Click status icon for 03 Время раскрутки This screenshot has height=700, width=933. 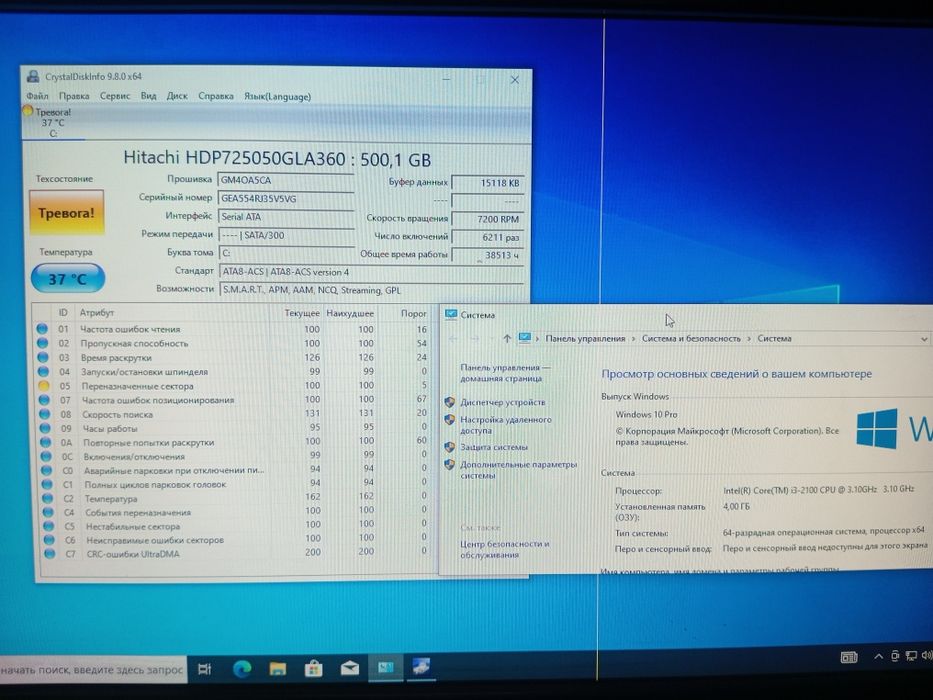(43, 357)
